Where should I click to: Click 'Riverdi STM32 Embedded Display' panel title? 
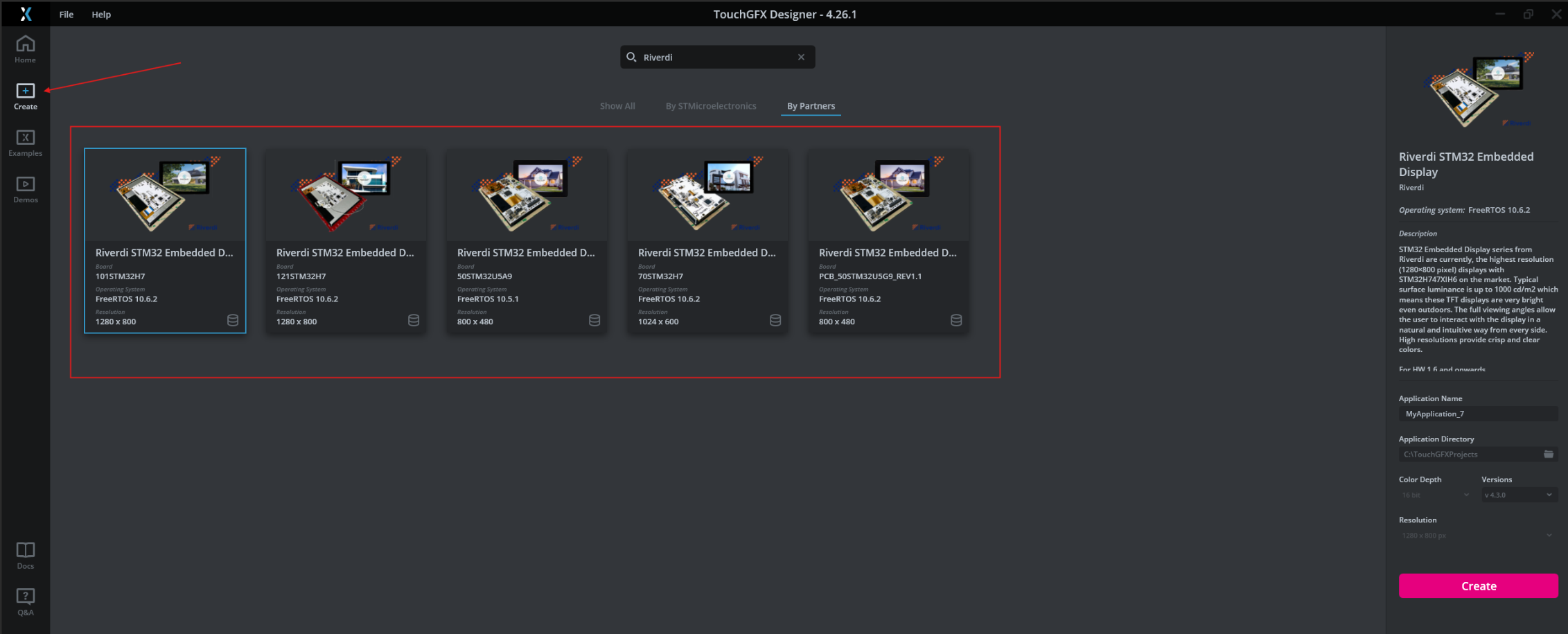click(1466, 164)
